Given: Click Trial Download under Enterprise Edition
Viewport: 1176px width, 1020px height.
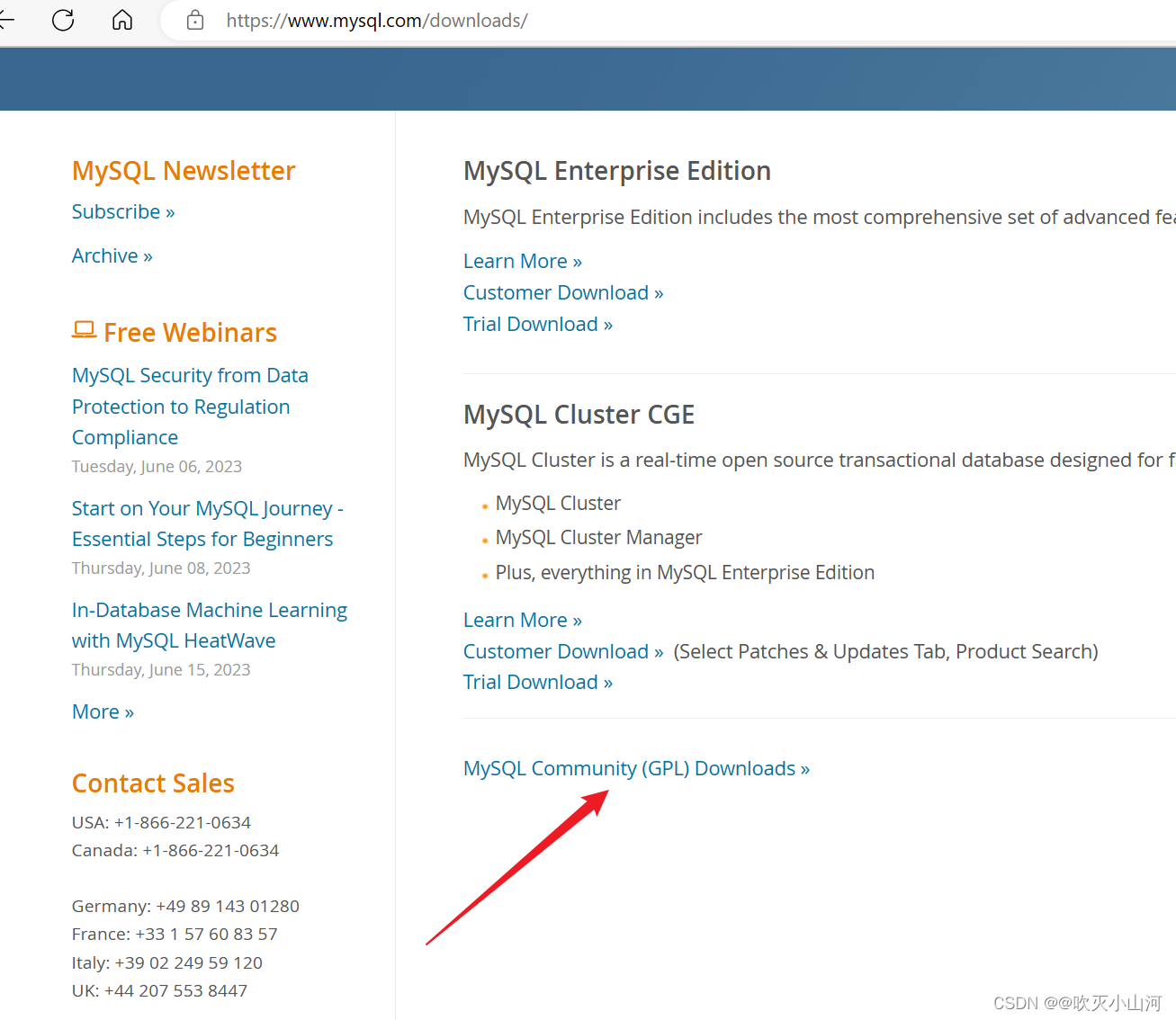Looking at the screenshot, I should click(x=538, y=325).
